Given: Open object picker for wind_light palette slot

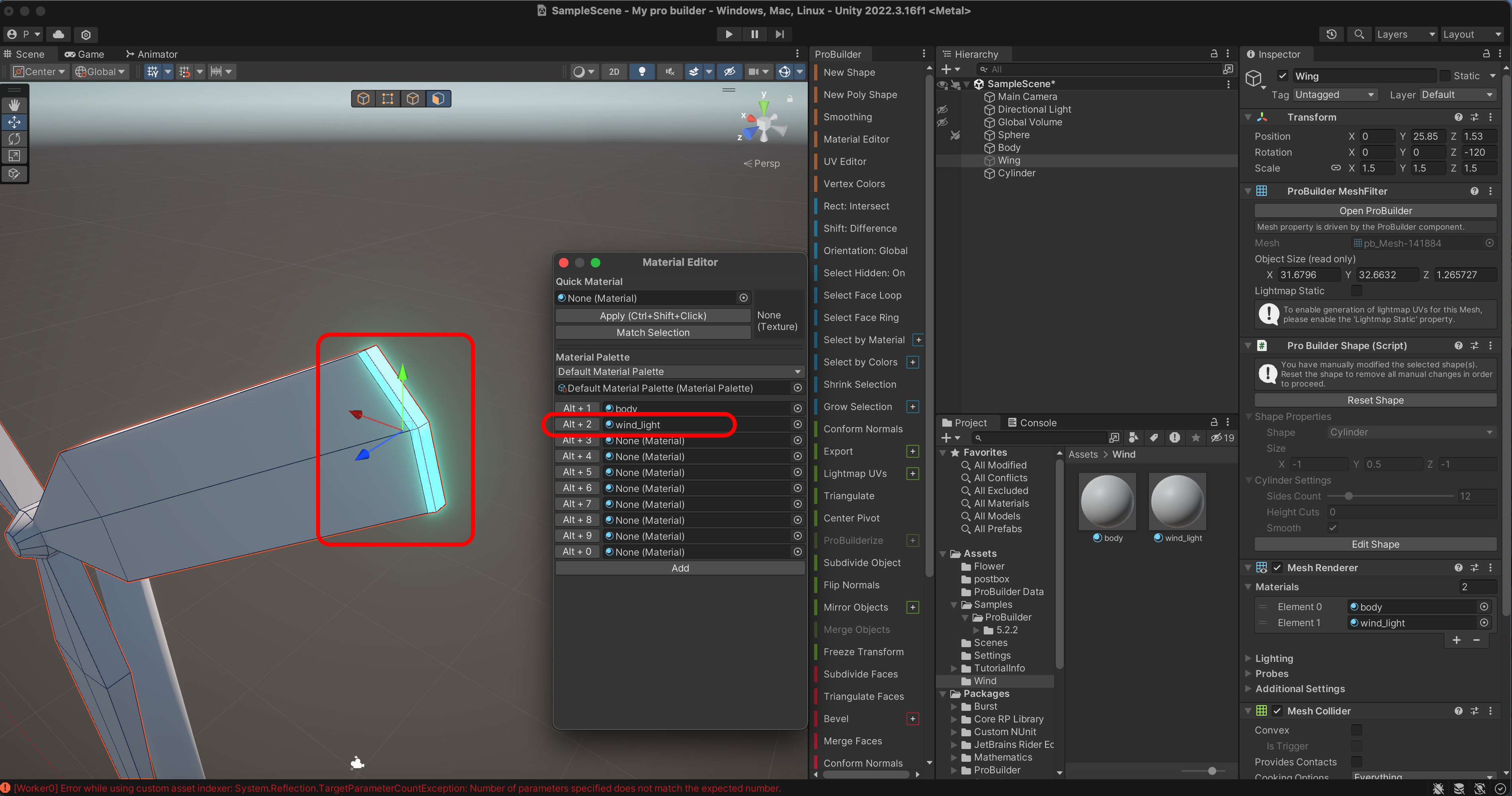Looking at the screenshot, I should (797, 424).
